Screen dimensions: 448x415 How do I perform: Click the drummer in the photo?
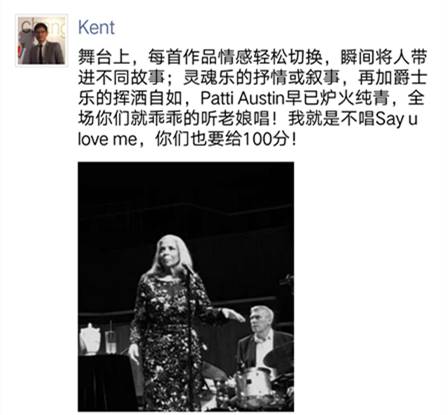[x=263, y=337]
